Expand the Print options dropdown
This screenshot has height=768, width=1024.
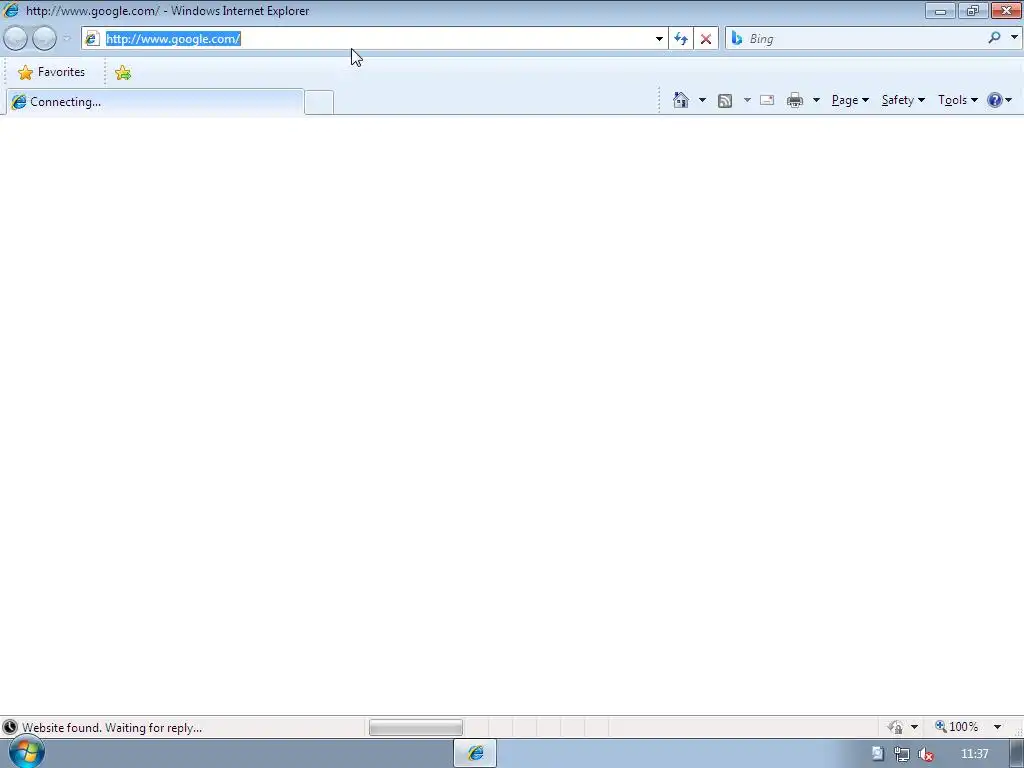(x=816, y=100)
